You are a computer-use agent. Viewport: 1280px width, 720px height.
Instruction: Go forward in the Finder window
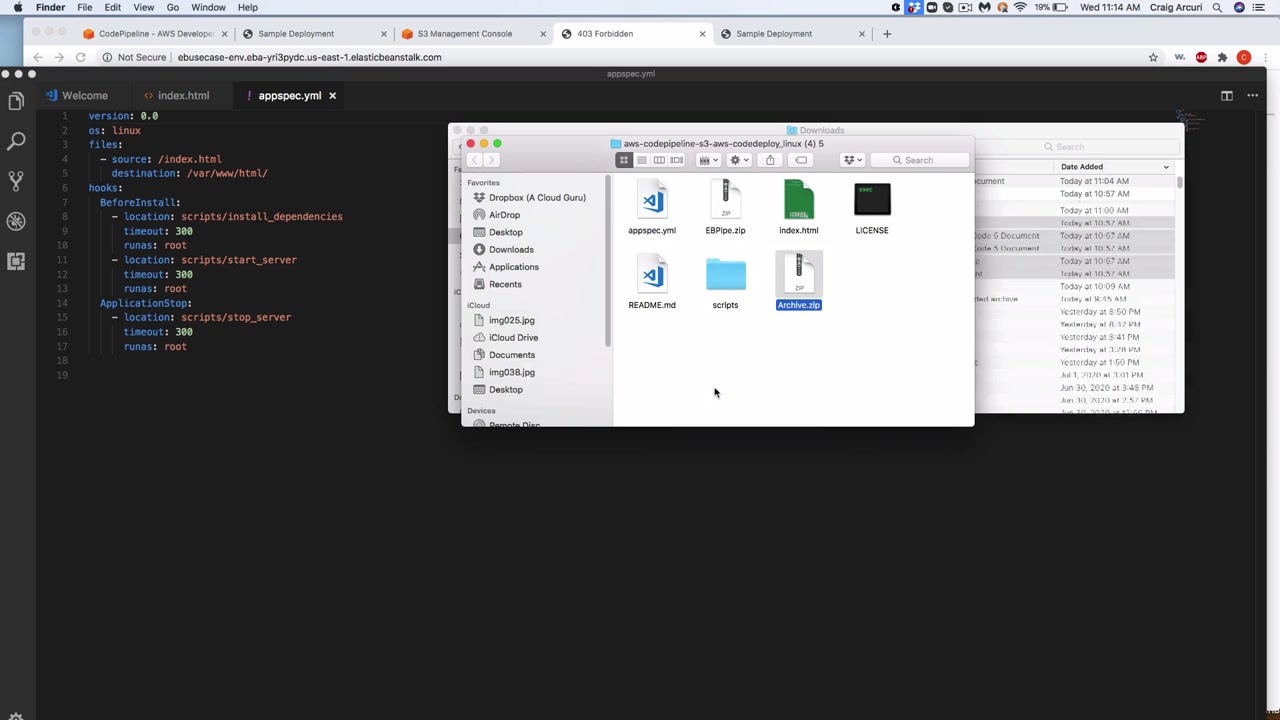[x=491, y=160]
